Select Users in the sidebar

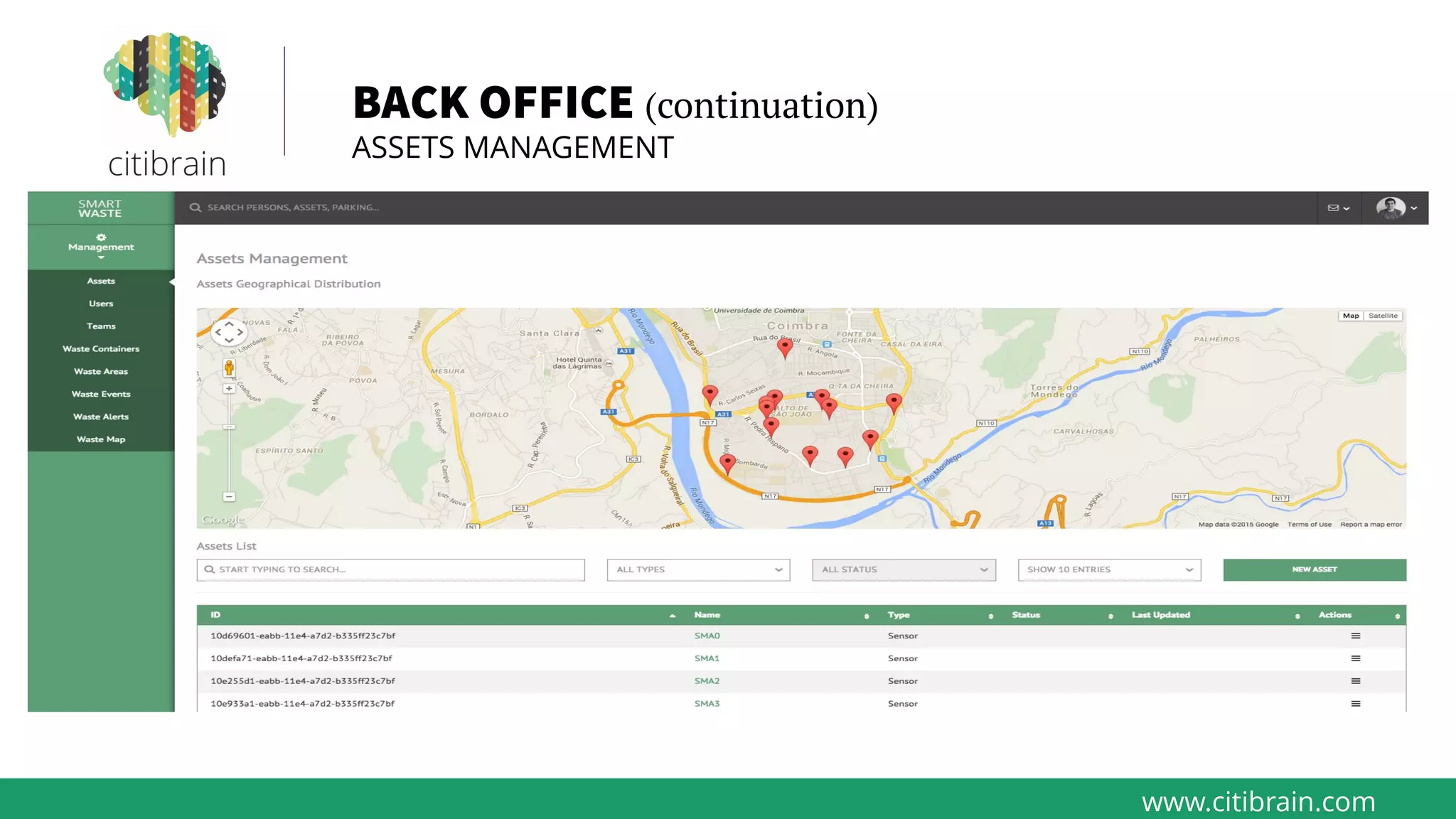101,304
